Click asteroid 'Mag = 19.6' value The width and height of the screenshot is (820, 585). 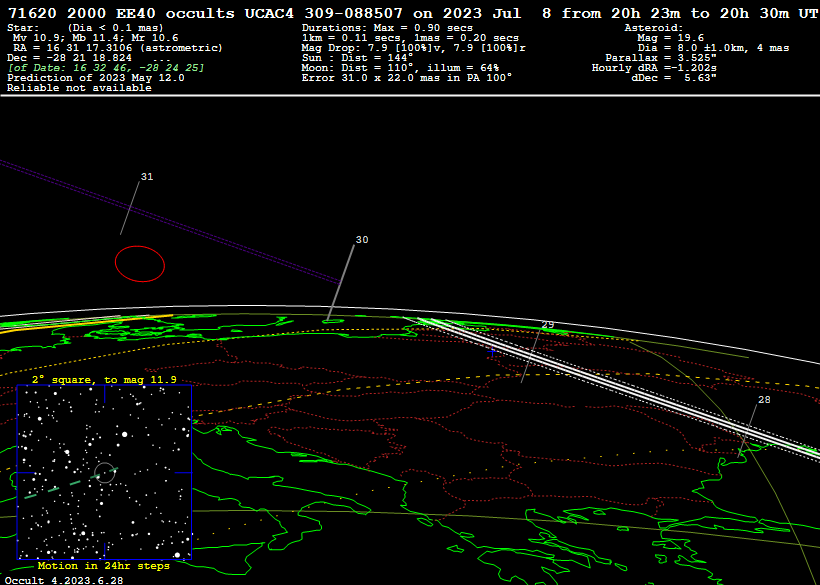coord(670,38)
